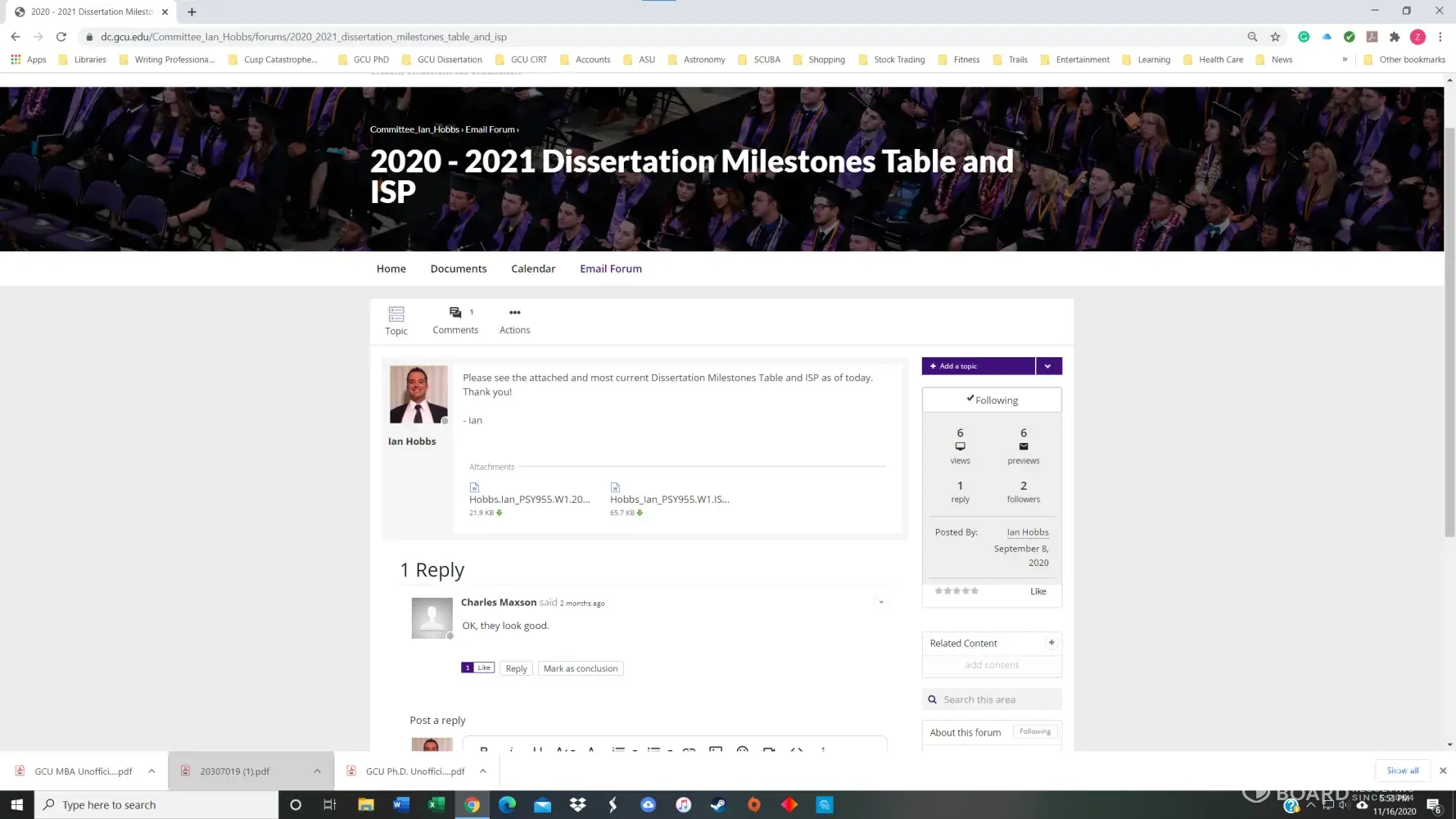The width and height of the screenshot is (1456, 819).
Task: Bookmark this page with the star icon
Action: click(x=1275, y=37)
